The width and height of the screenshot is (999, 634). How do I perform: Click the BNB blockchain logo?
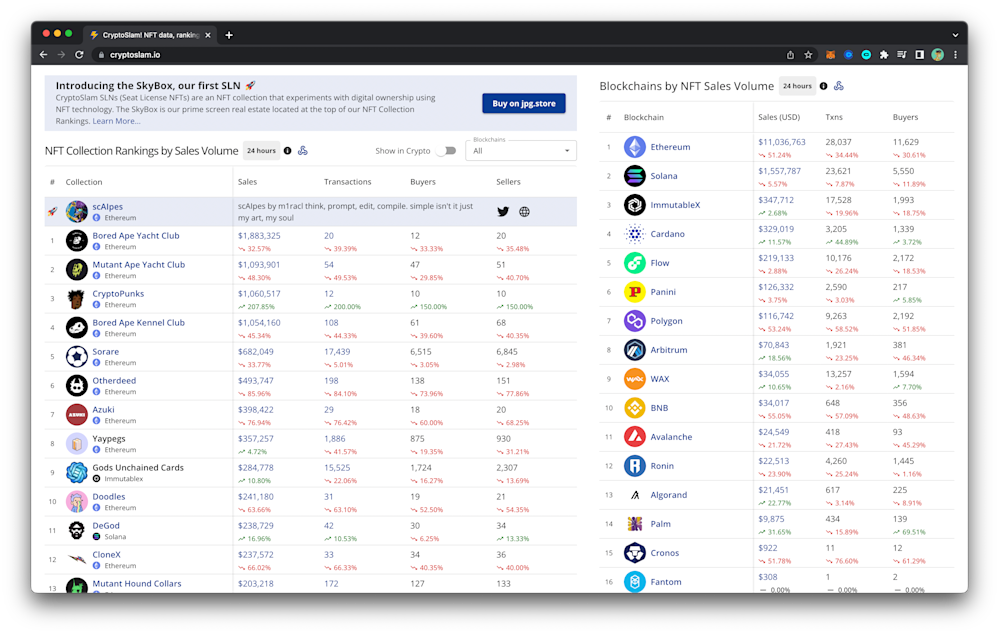point(634,408)
